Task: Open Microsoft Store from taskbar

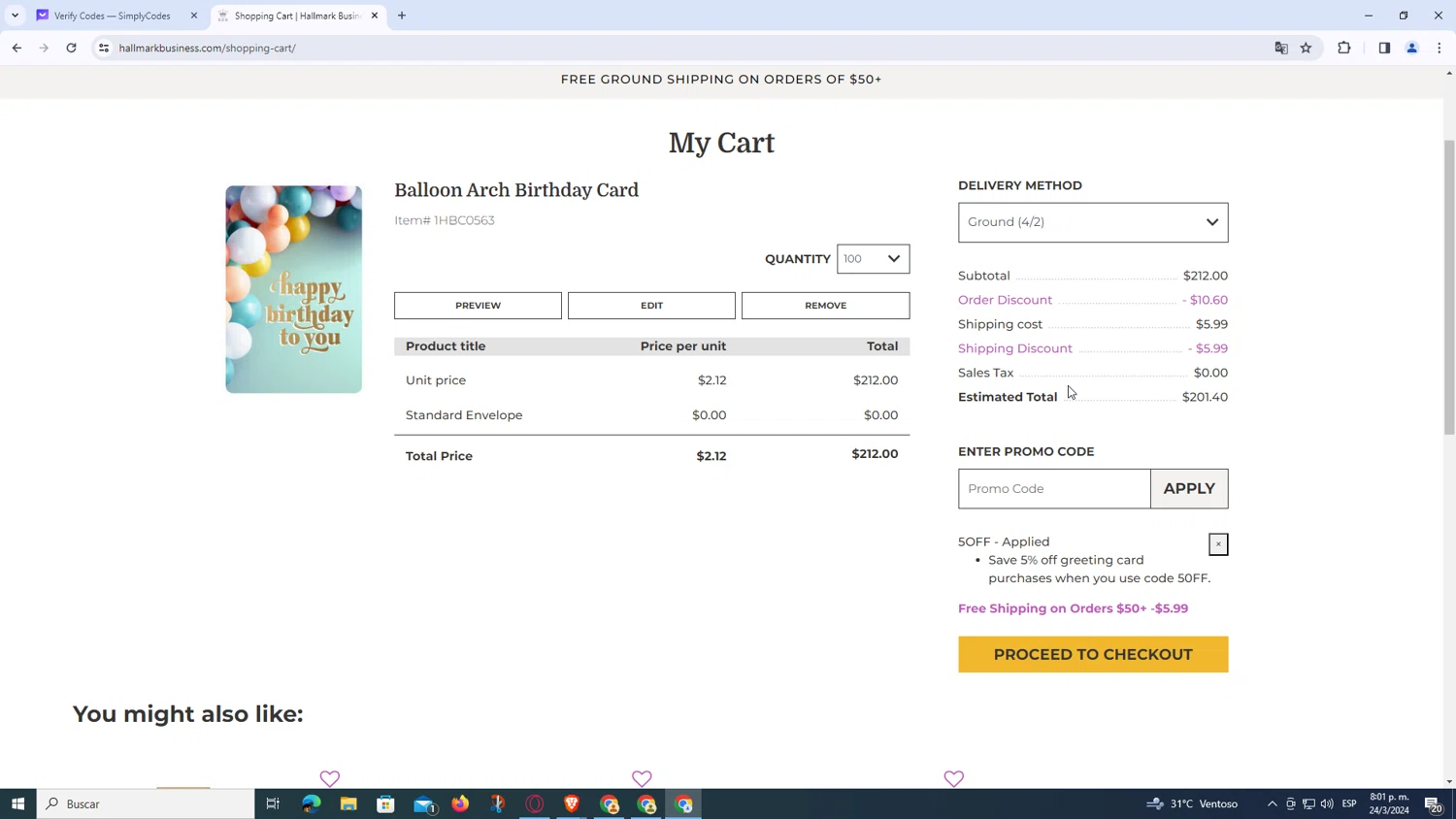Action: [x=385, y=803]
